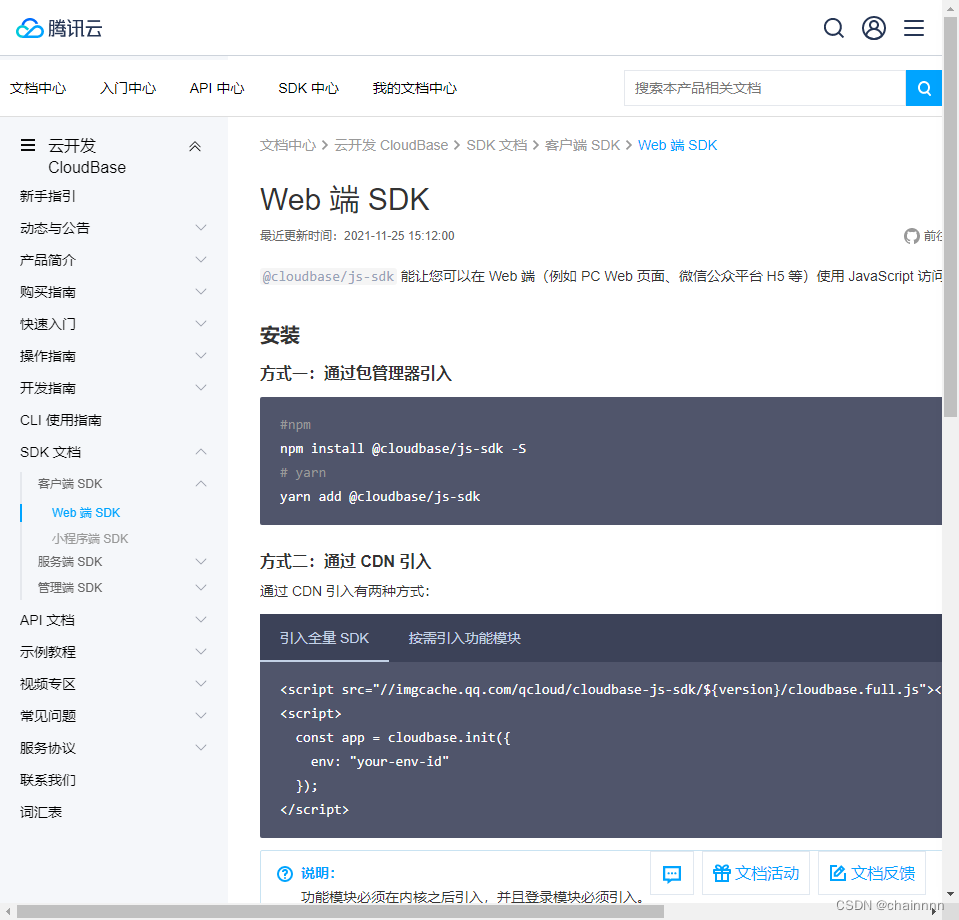Click the 说明 help circle icon
Image resolution: width=959 pixels, height=920 pixels.
pos(285,874)
